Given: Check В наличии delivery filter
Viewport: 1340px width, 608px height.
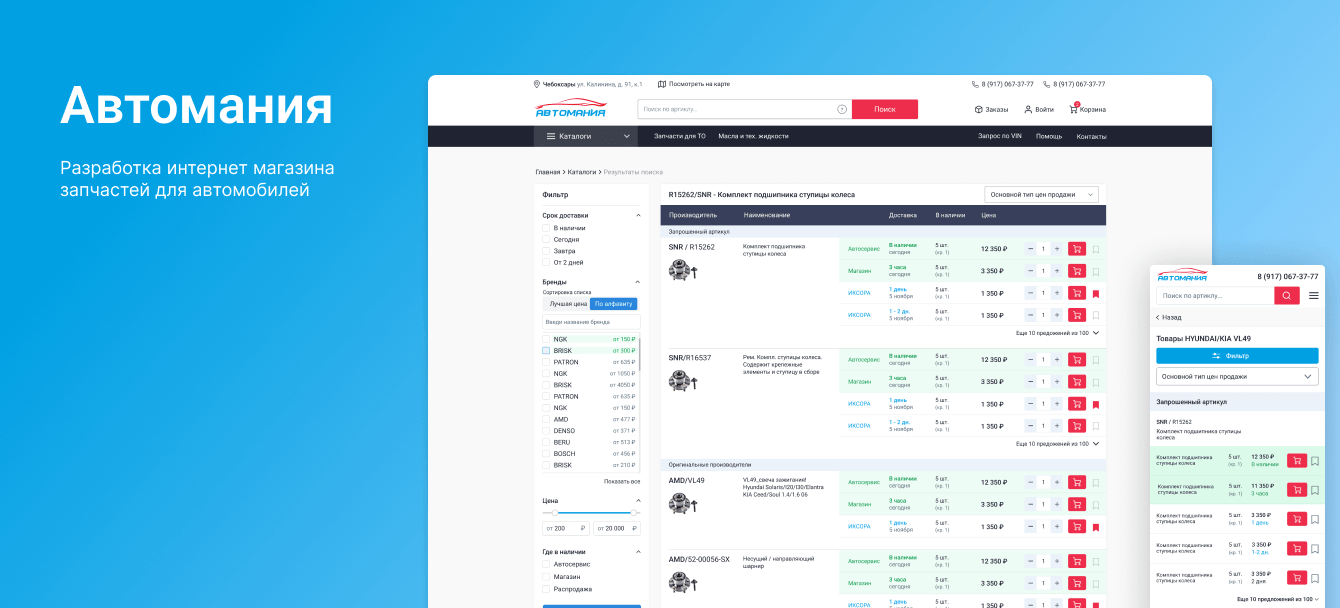Looking at the screenshot, I should 546,228.
